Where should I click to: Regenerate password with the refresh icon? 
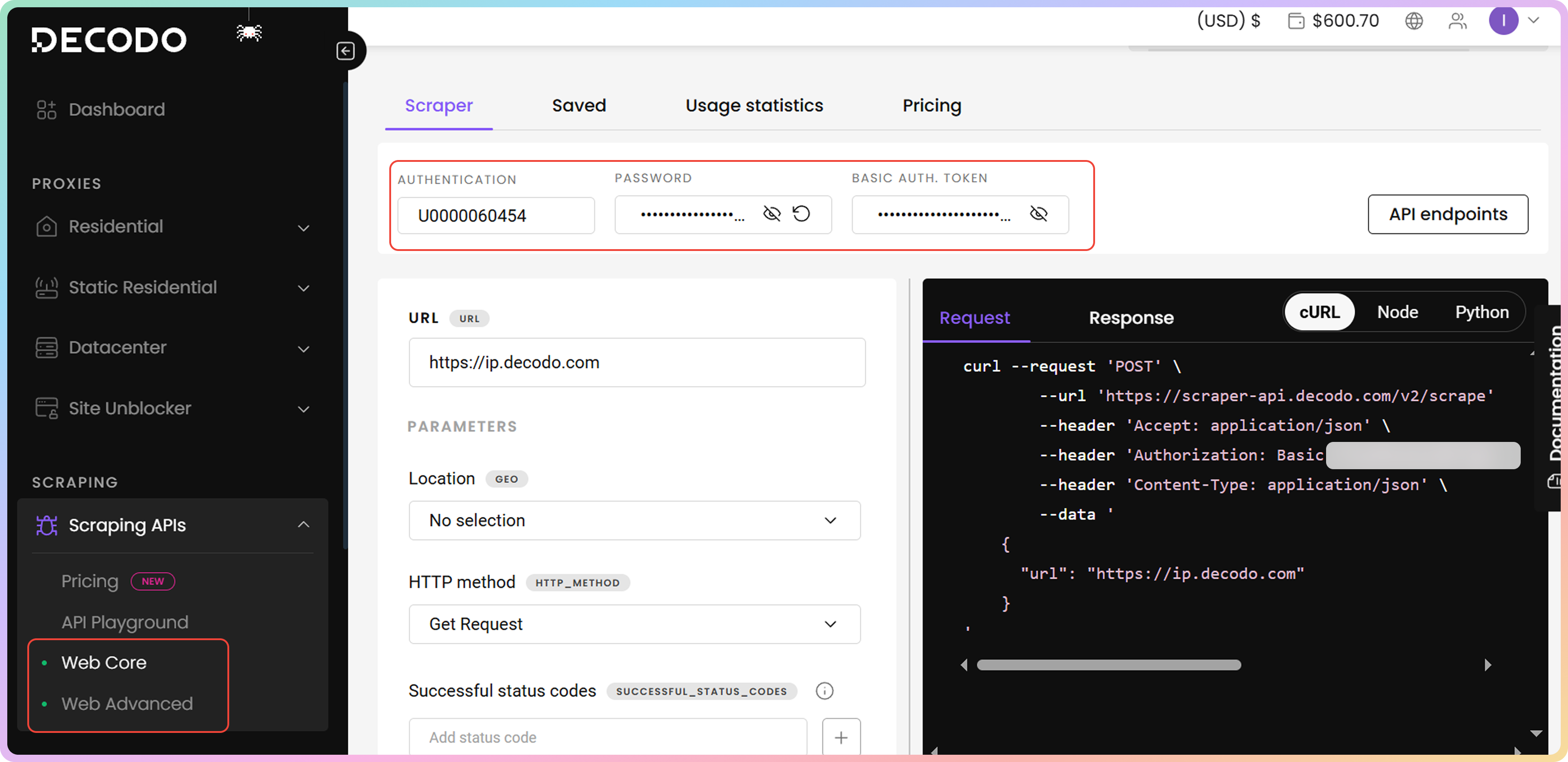click(801, 214)
